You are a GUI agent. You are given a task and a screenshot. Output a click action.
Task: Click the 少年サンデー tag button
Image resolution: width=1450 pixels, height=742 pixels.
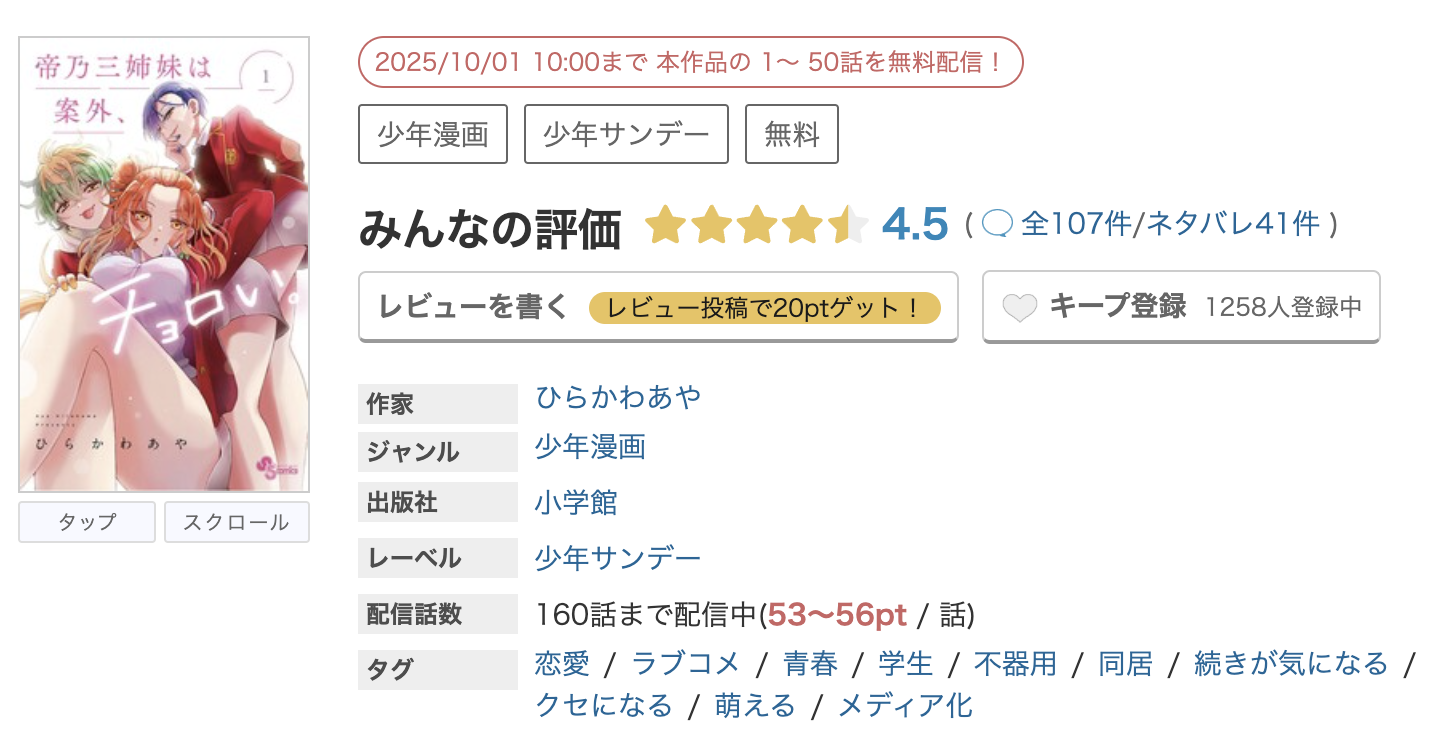click(x=626, y=134)
